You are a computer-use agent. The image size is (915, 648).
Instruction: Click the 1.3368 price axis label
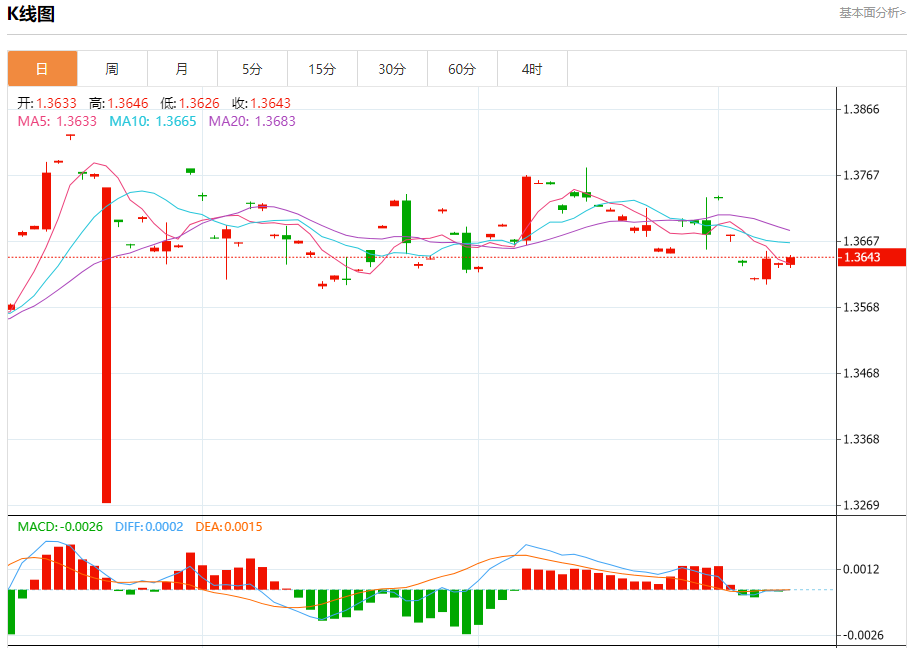click(x=861, y=439)
